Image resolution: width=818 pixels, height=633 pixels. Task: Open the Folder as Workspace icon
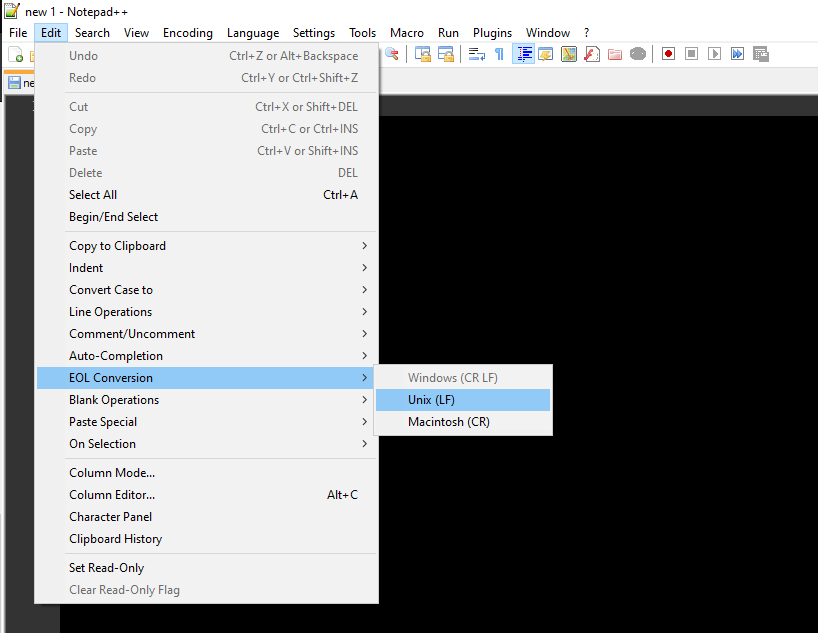coord(615,55)
